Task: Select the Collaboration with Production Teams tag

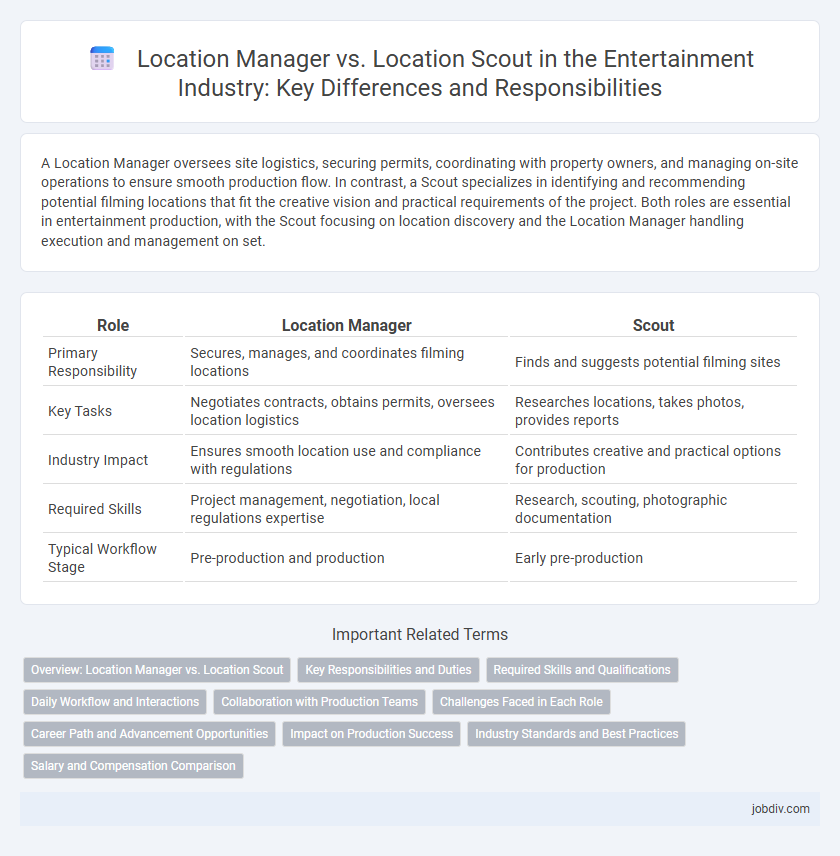Action: pyautogui.click(x=319, y=702)
